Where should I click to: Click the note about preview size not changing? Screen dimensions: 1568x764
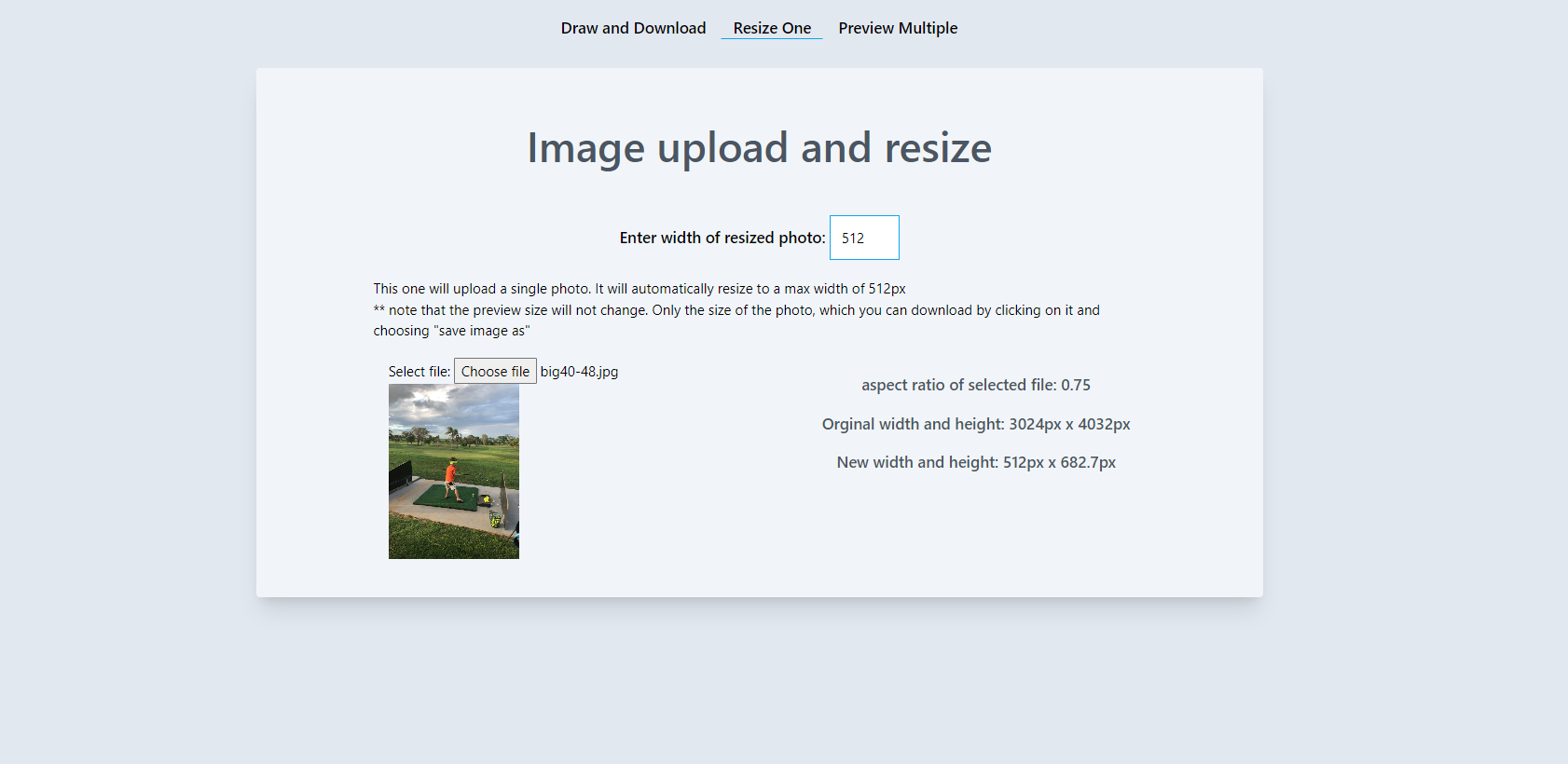[x=736, y=310]
